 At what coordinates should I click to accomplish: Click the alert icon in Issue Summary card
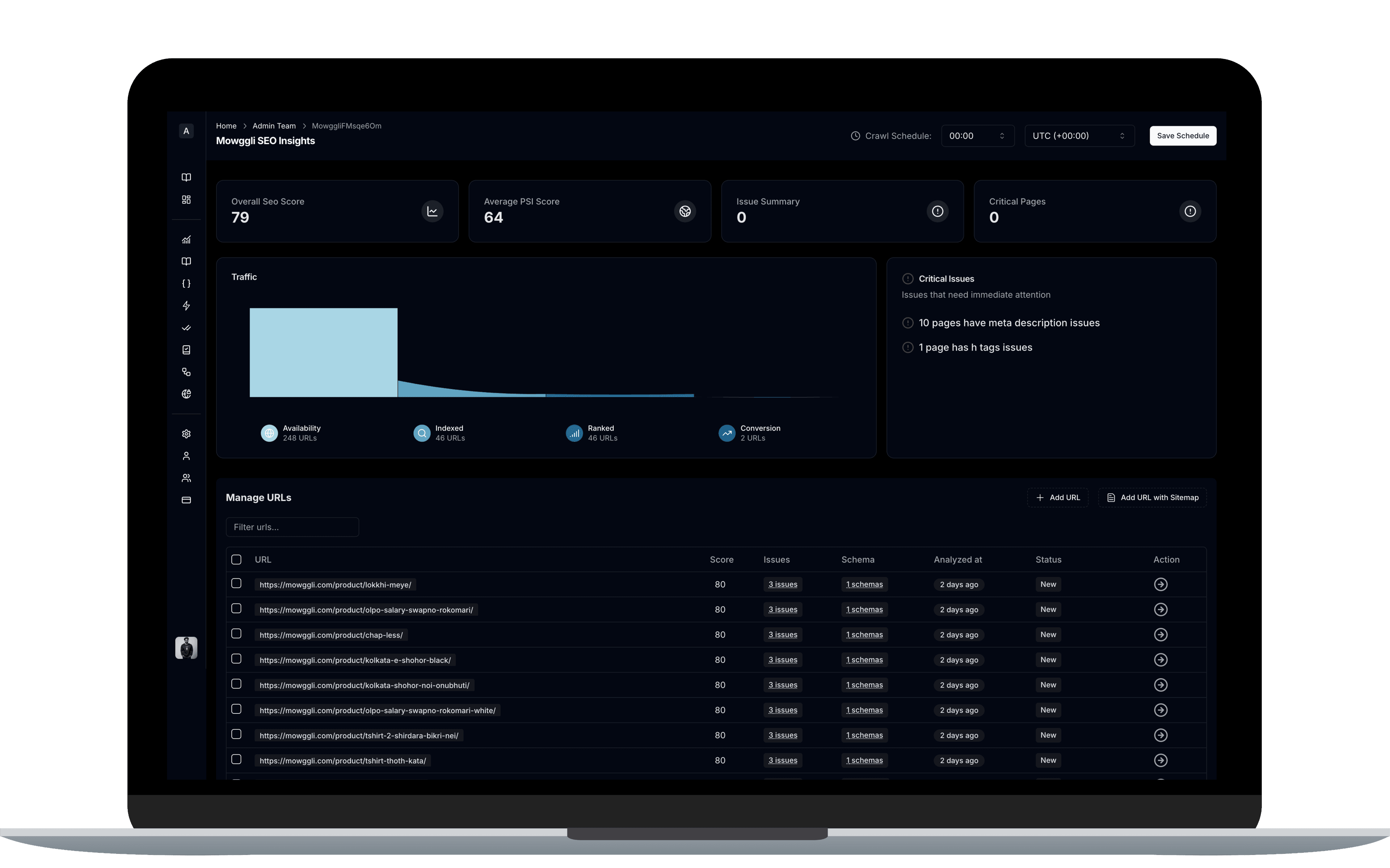pos(937,211)
